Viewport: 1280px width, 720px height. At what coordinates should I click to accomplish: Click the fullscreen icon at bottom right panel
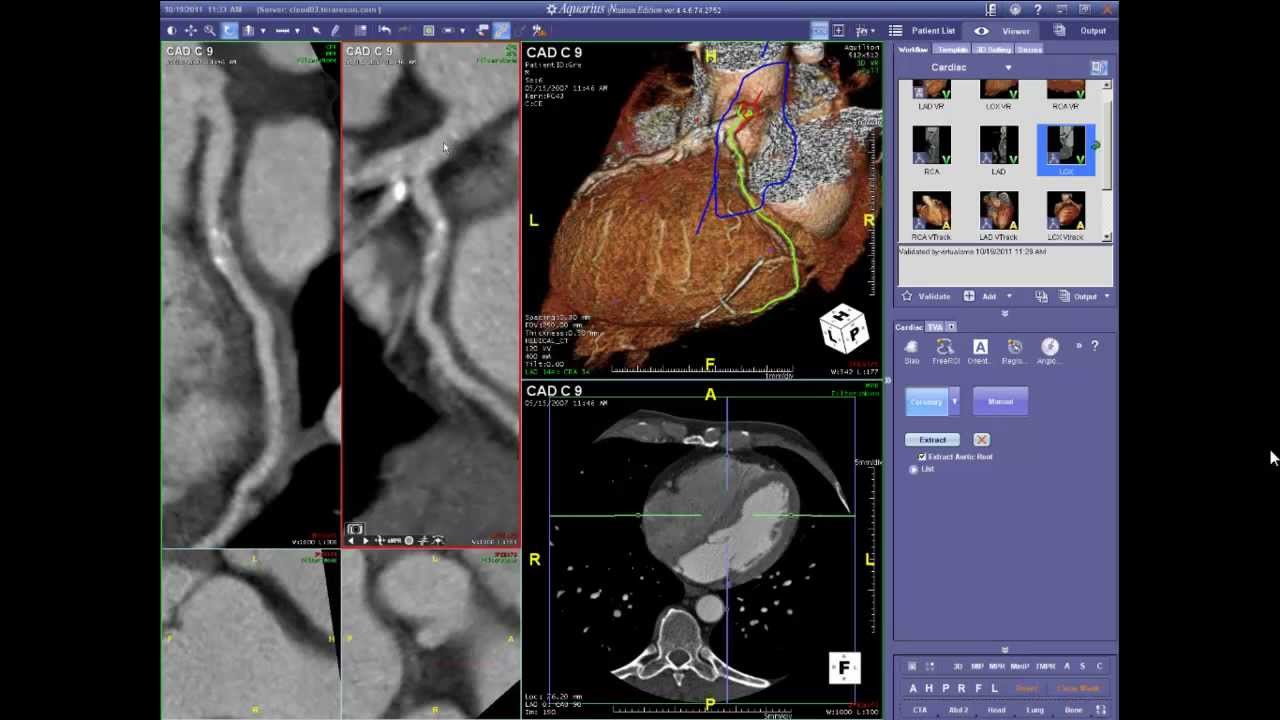pyautogui.click(x=1100, y=710)
